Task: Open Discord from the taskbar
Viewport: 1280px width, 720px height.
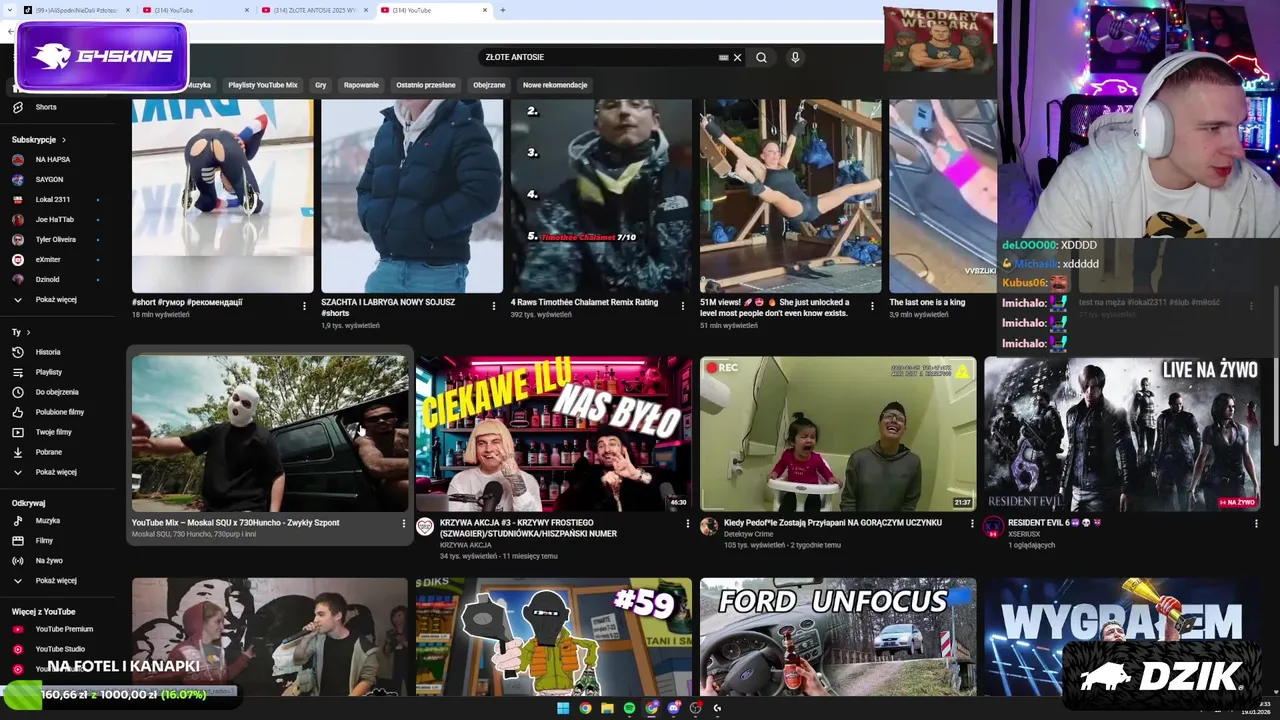Action: coord(673,708)
